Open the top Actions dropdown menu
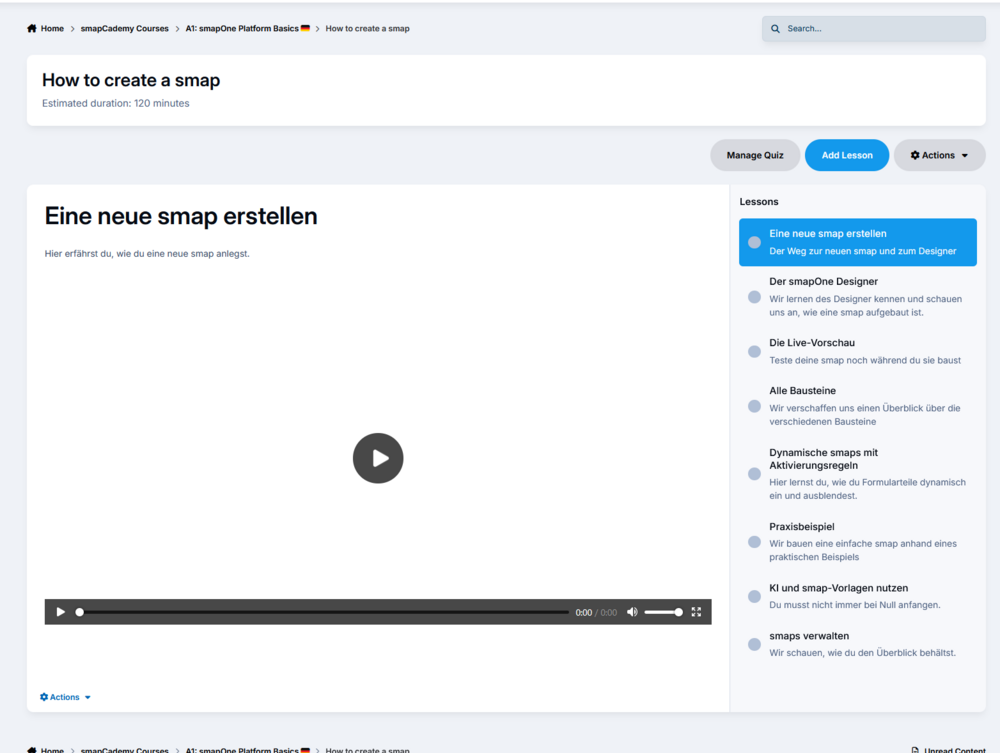Image resolution: width=1000 pixels, height=753 pixels. coord(939,155)
